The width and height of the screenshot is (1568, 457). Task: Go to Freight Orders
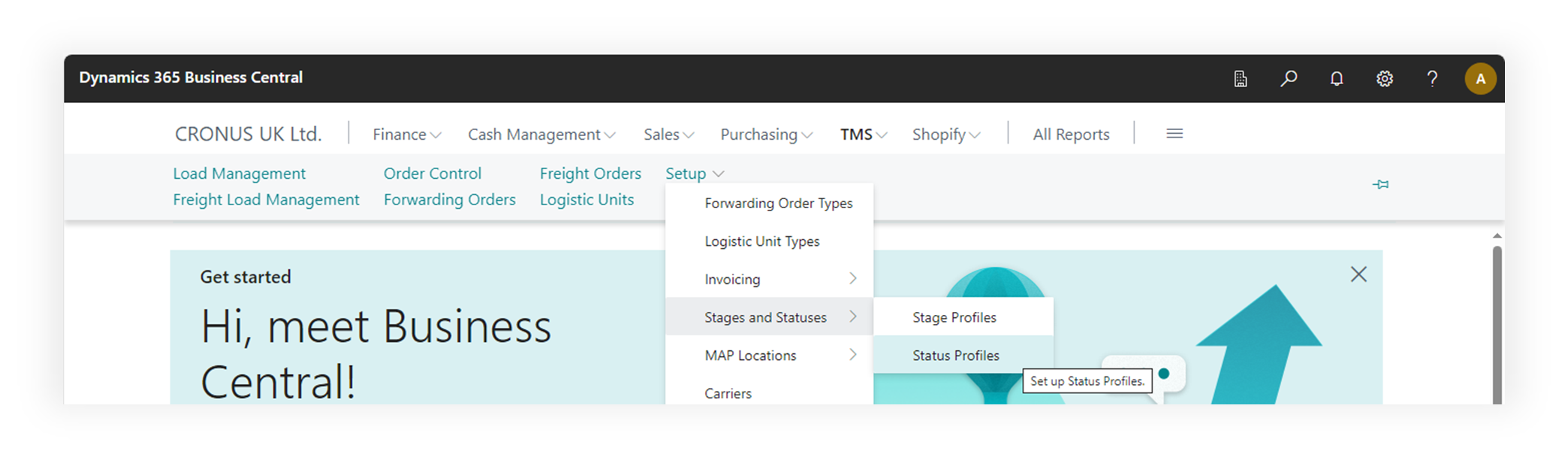point(590,174)
